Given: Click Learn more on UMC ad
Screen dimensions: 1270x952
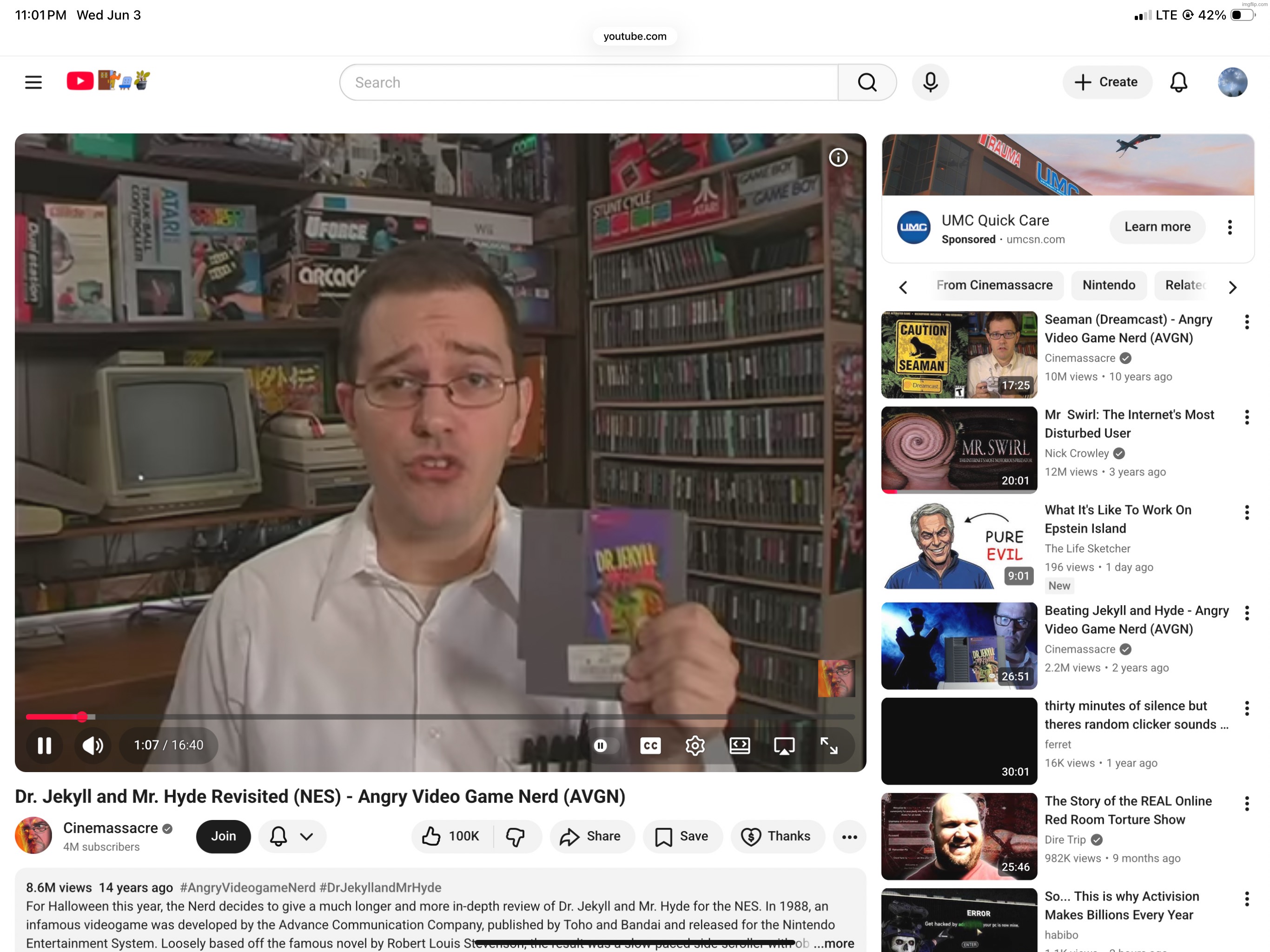Looking at the screenshot, I should click(x=1157, y=227).
